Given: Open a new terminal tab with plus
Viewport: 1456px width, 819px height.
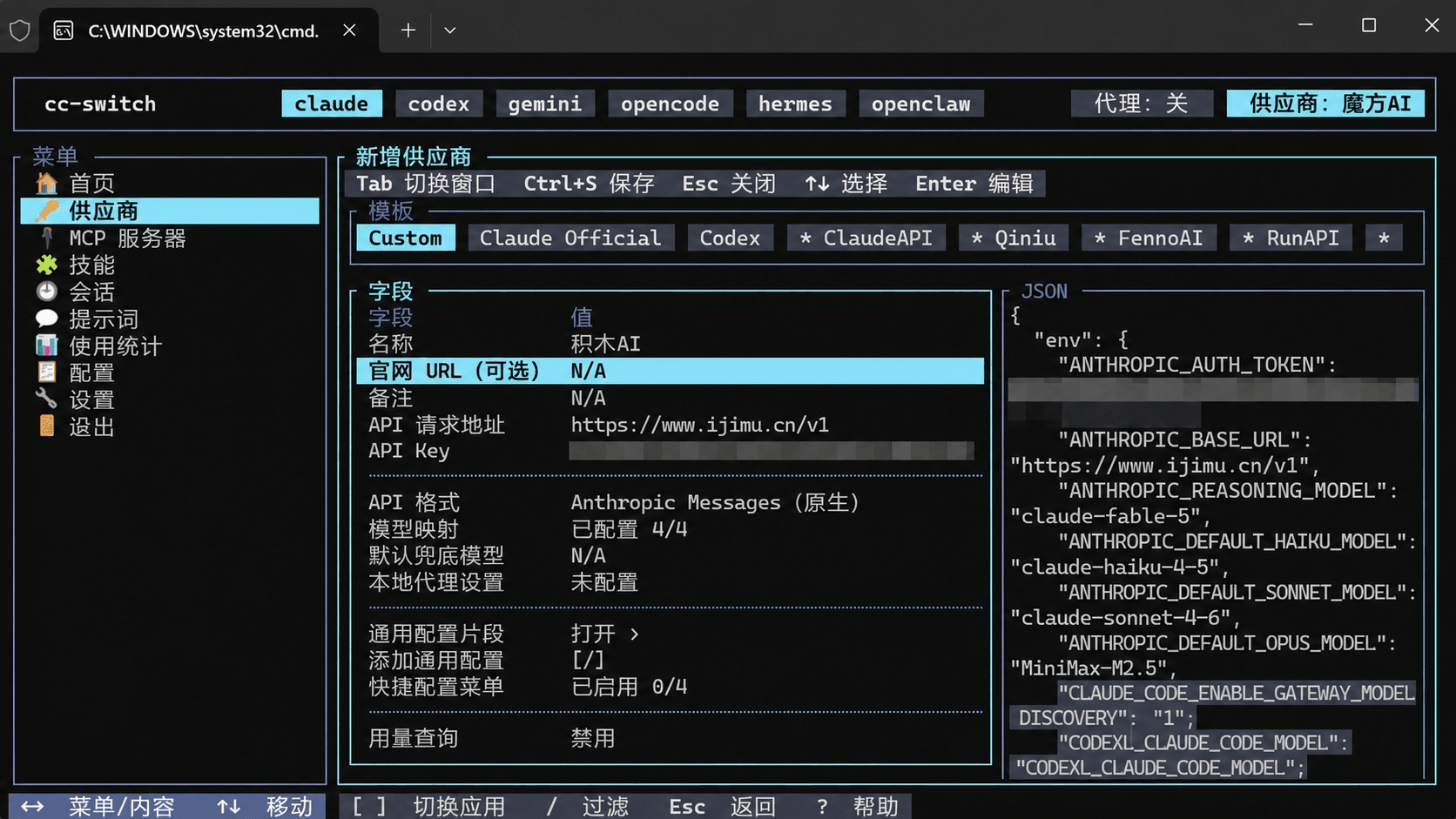Looking at the screenshot, I should 408,30.
